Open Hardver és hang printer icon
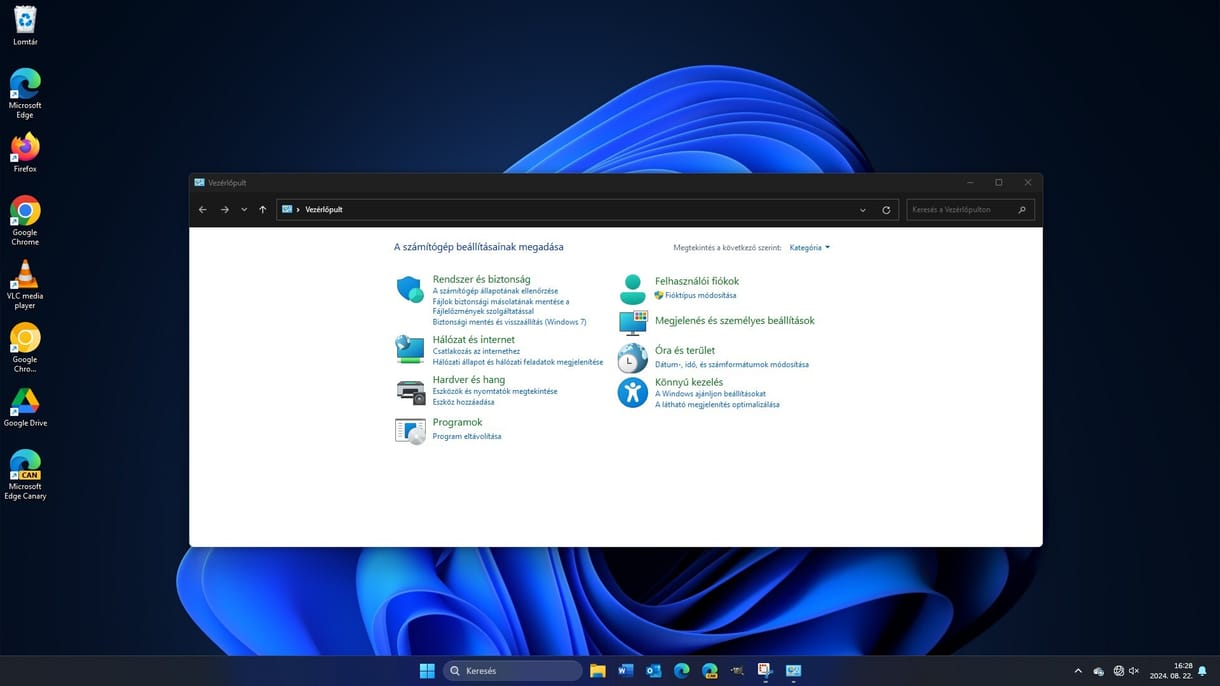This screenshot has width=1220, height=686. click(410, 391)
